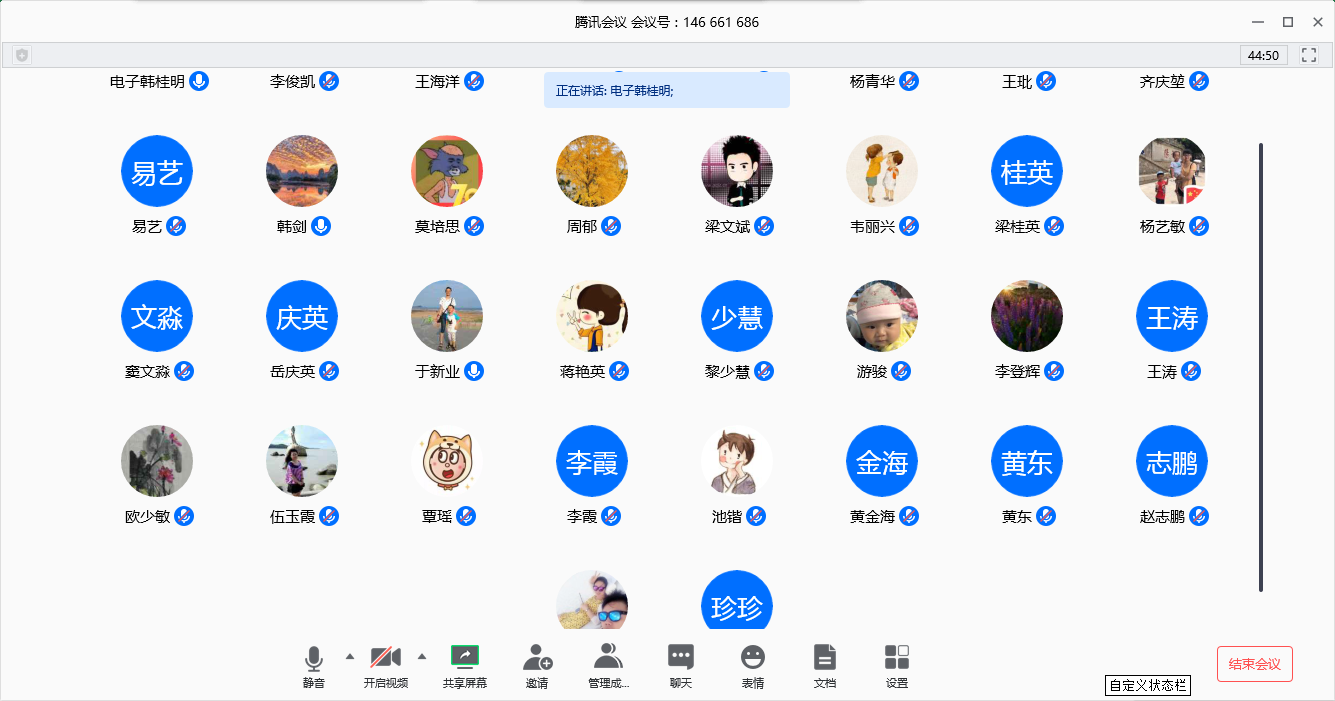Click the Share Screen (共享屏幕) icon

click(465, 658)
